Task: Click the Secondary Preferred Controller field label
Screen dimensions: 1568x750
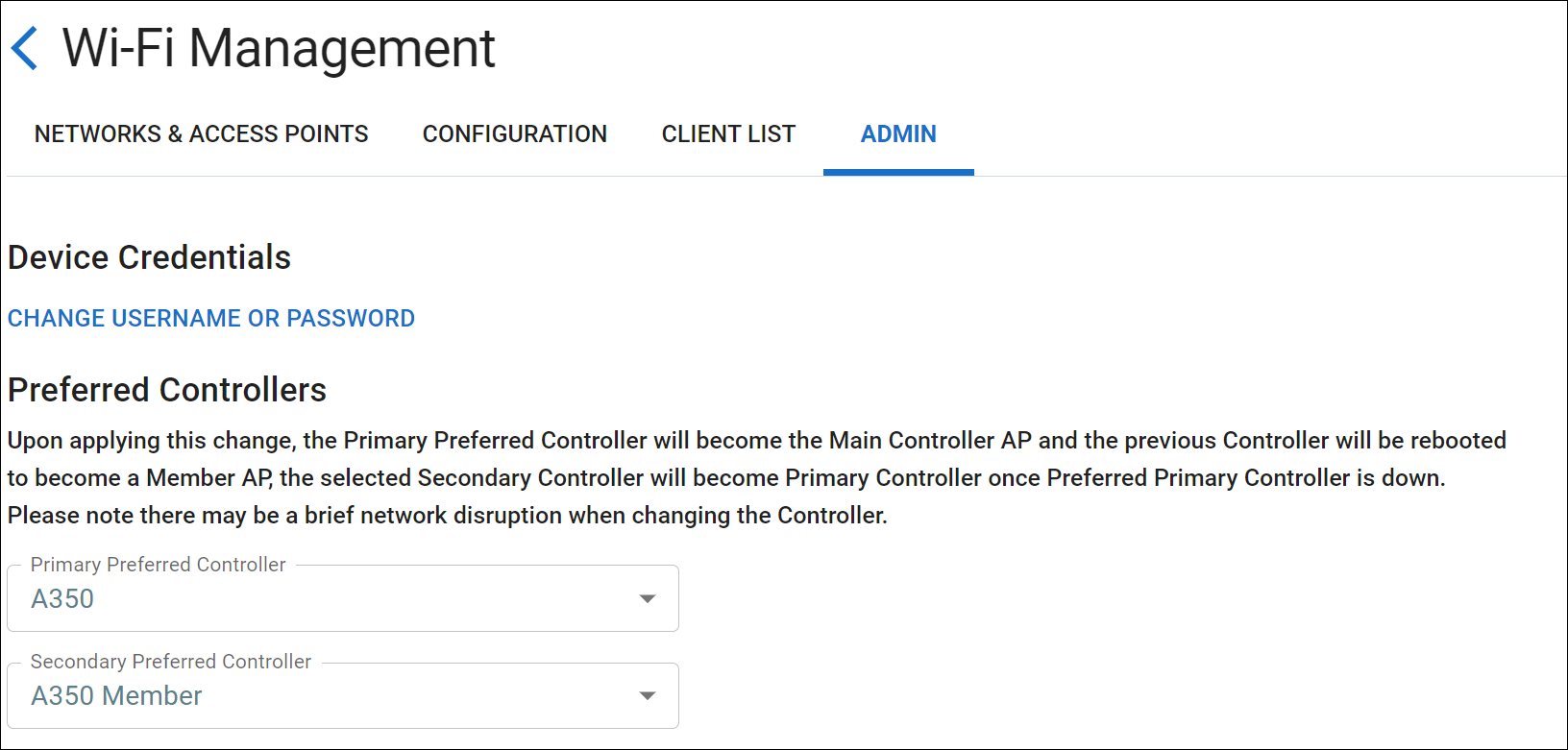Action: coord(171,662)
